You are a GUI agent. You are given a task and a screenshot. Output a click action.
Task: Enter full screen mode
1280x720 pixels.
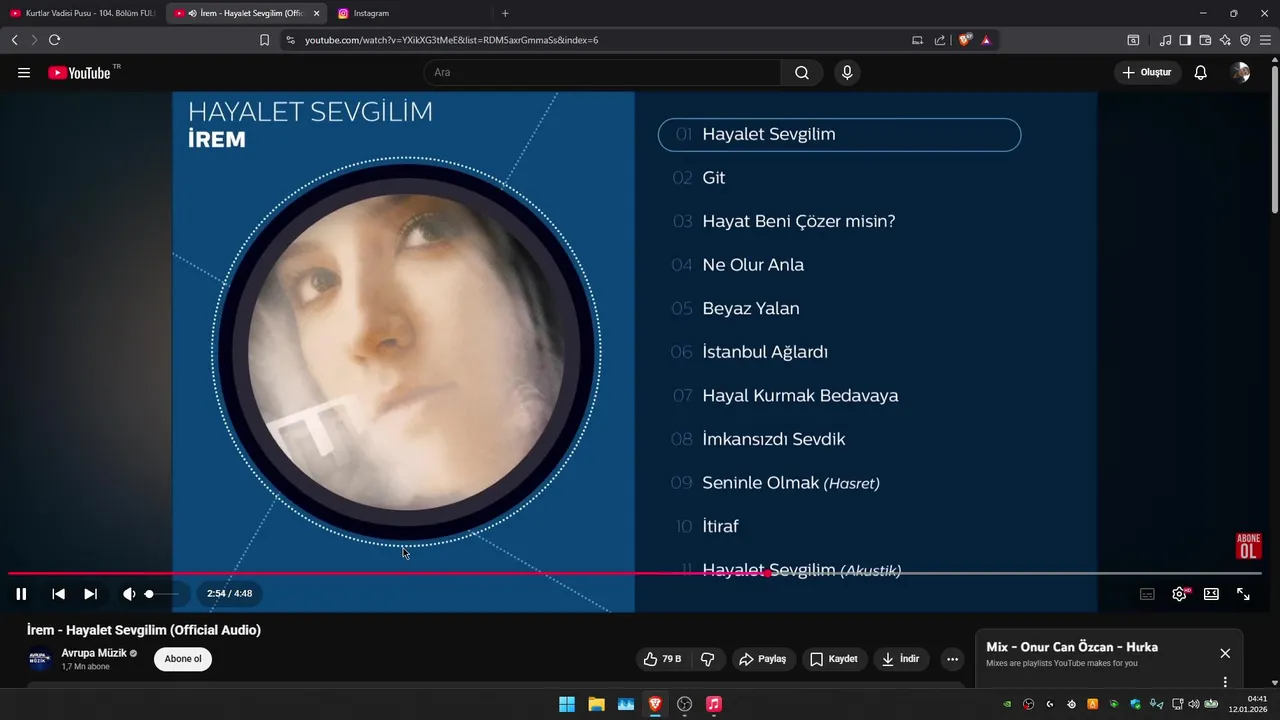[1243, 594]
